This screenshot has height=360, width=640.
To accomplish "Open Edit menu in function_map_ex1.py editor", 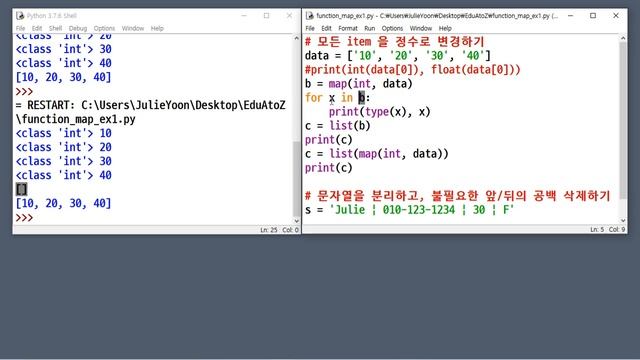I will (x=326, y=28).
